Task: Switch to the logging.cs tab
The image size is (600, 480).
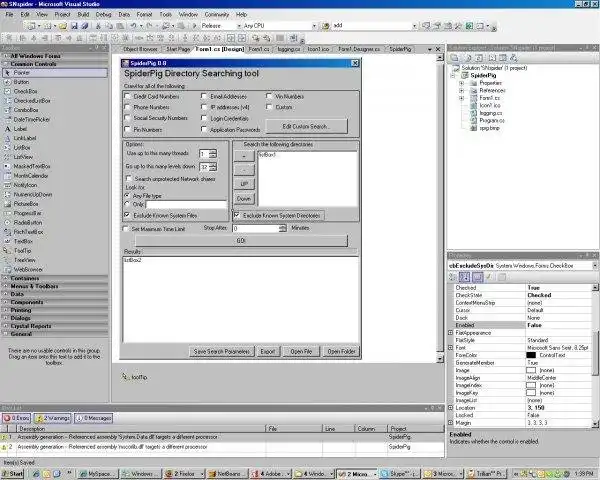Action: point(289,49)
